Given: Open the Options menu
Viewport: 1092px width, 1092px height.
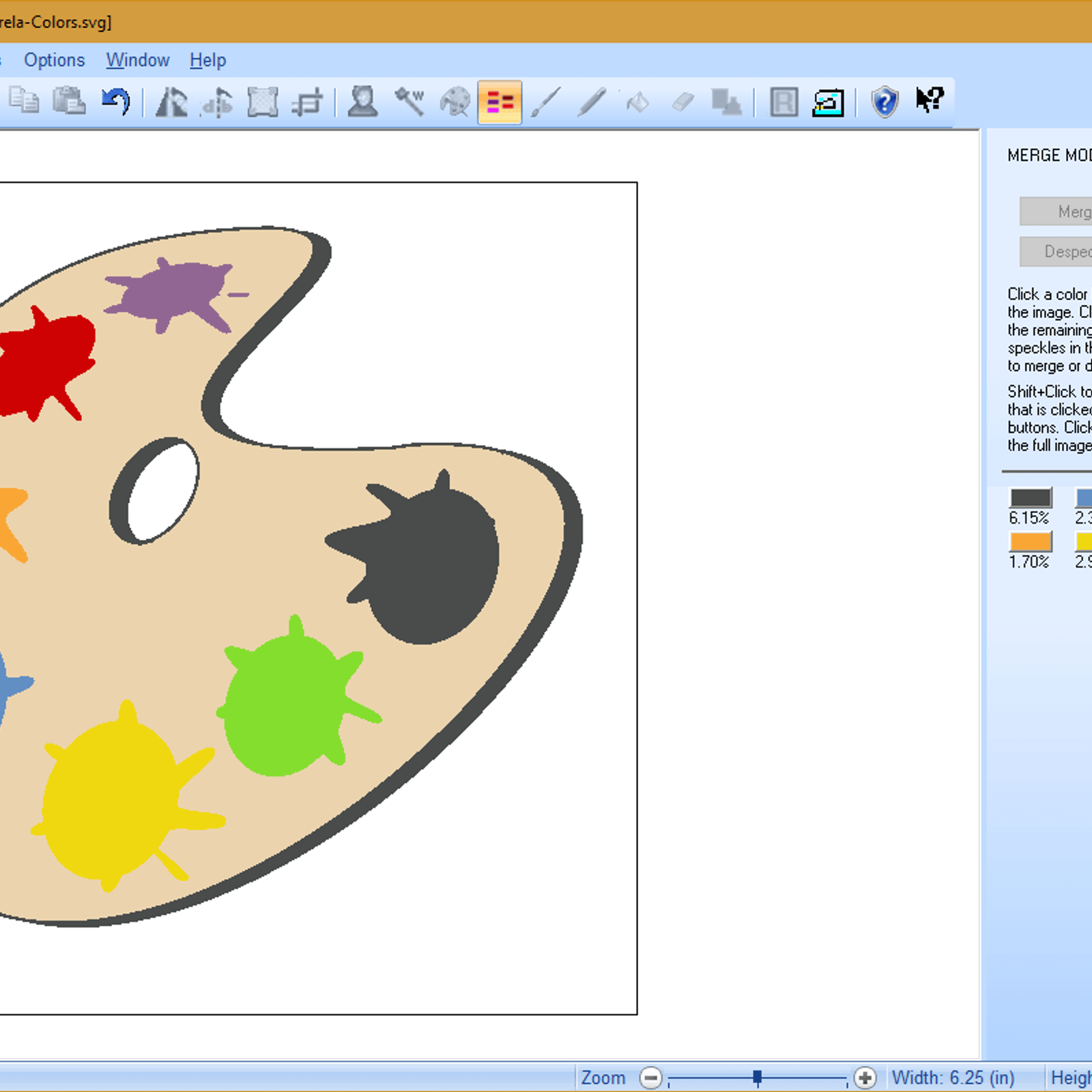Looking at the screenshot, I should pos(54,60).
